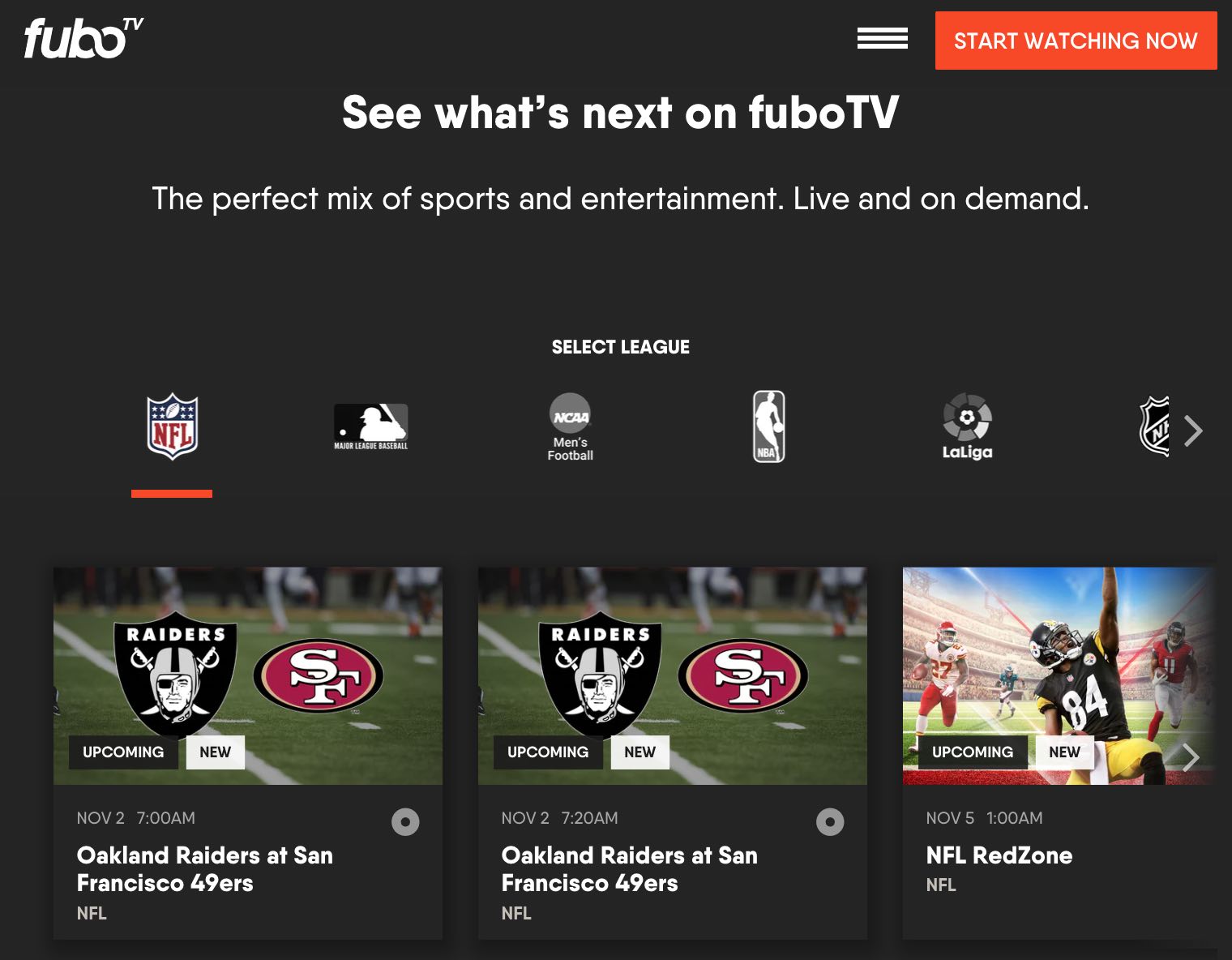
Task: Pick the LaLiga league icon
Action: [967, 426]
